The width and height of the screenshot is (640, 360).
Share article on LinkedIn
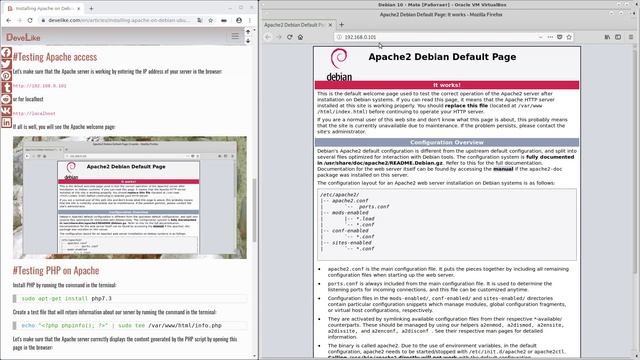(6, 122)
